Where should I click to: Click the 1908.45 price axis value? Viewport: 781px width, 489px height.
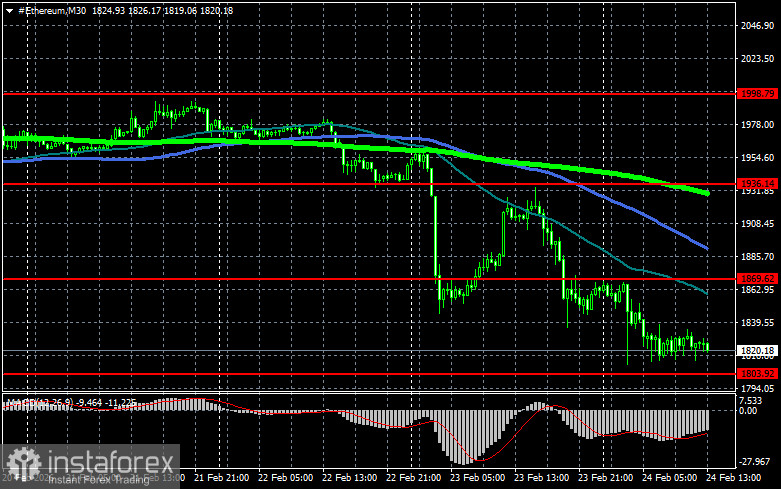pyautogui.click(x=757, y=224)
